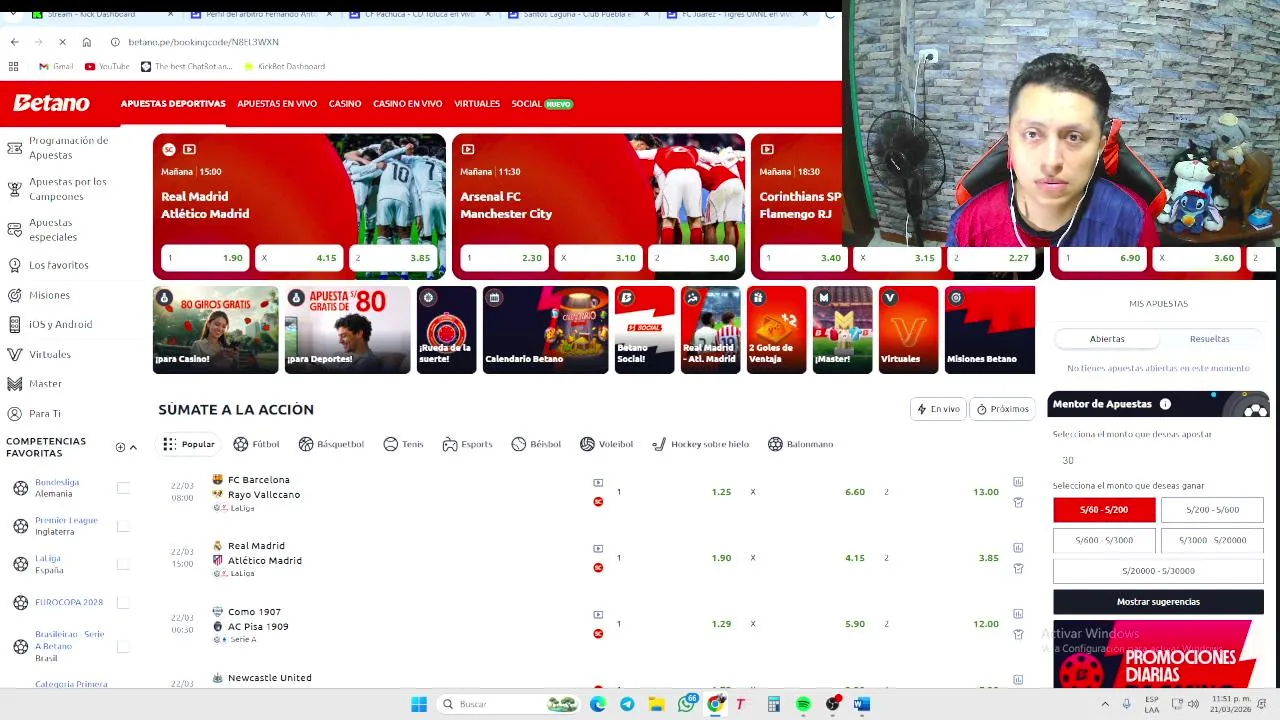1280x720 pixels.
Task: Select the Esports sport tab
Action: (x=467, y=444)
